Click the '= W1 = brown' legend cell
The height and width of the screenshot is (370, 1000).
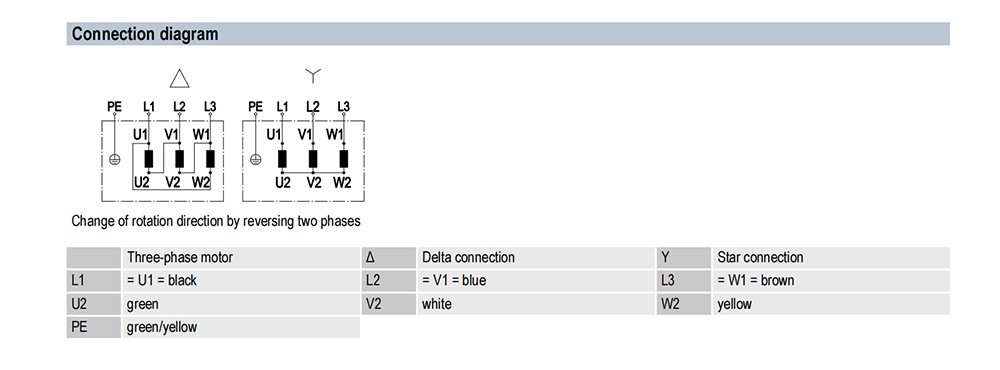tap(830, 281)
